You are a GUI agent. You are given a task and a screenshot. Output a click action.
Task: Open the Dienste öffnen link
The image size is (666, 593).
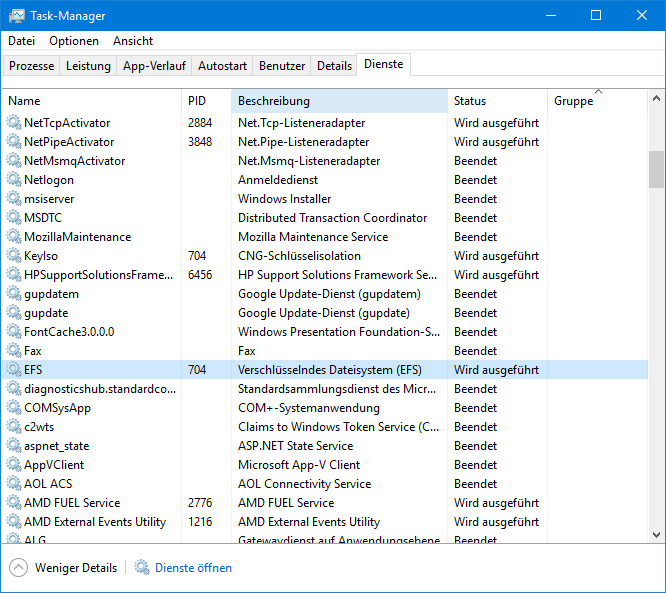coord(193,568)
